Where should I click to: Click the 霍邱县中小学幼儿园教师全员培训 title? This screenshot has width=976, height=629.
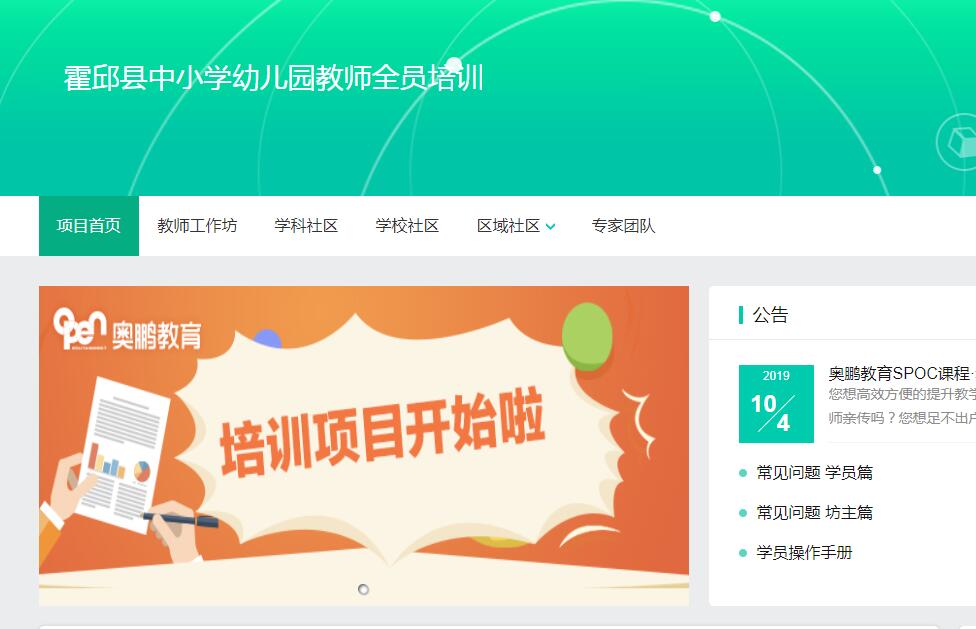tap(273, 78)
